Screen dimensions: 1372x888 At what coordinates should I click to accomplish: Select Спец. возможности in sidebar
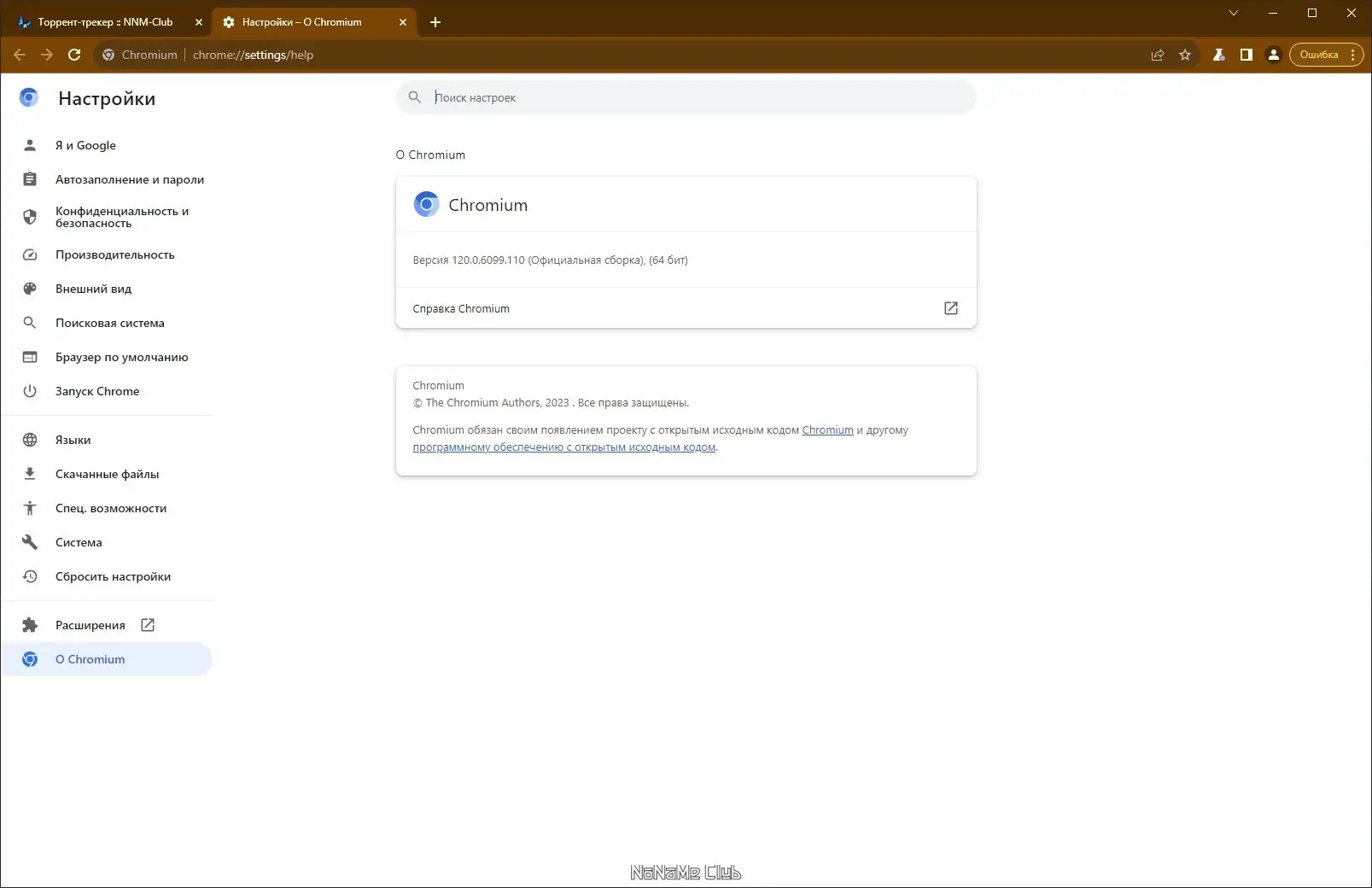click(x=108, y=508)
